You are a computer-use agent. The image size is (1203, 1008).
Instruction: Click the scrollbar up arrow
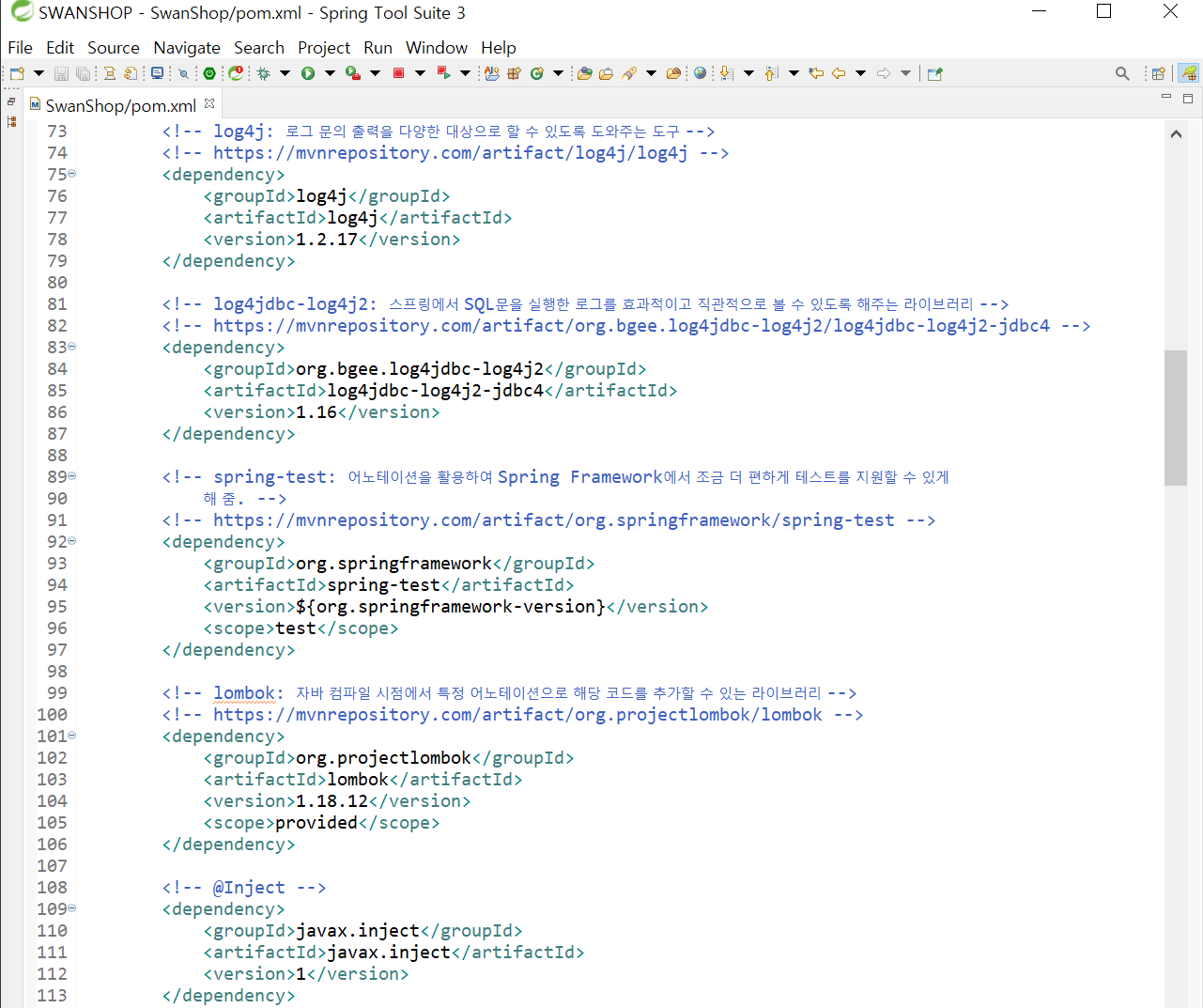(x=1176, y=134)
